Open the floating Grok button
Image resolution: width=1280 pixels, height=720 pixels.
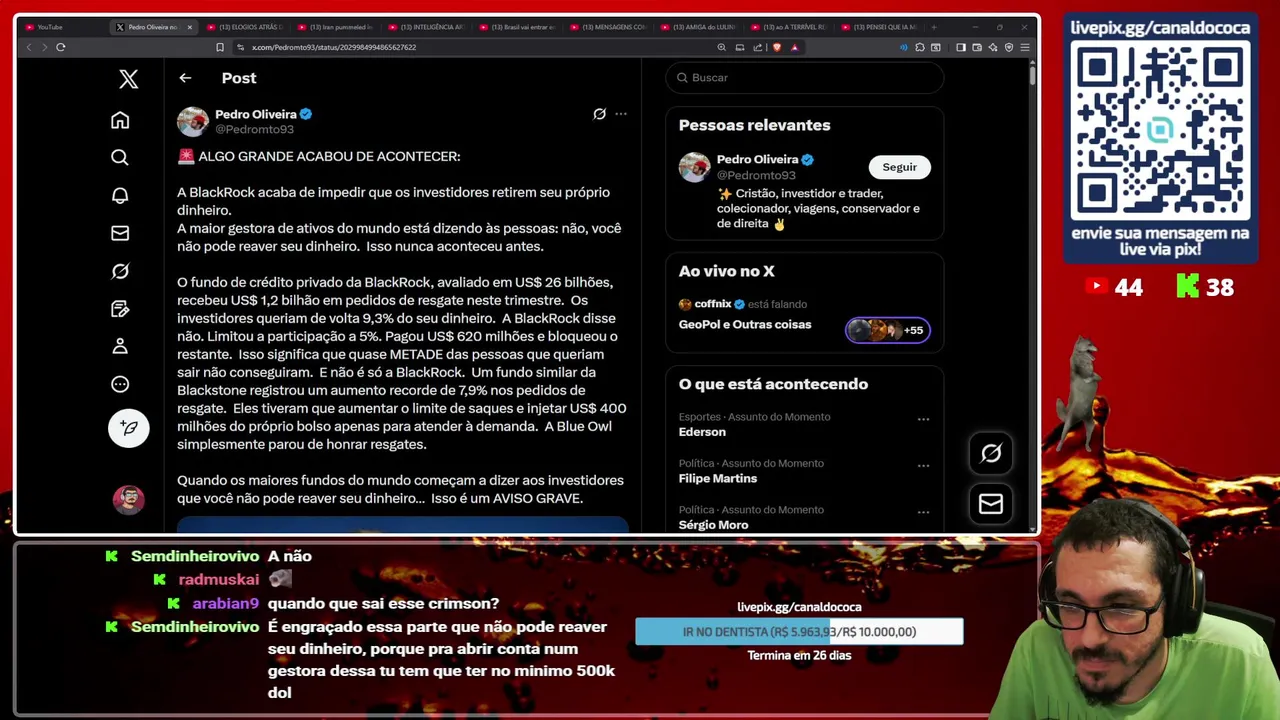(991, 454)
